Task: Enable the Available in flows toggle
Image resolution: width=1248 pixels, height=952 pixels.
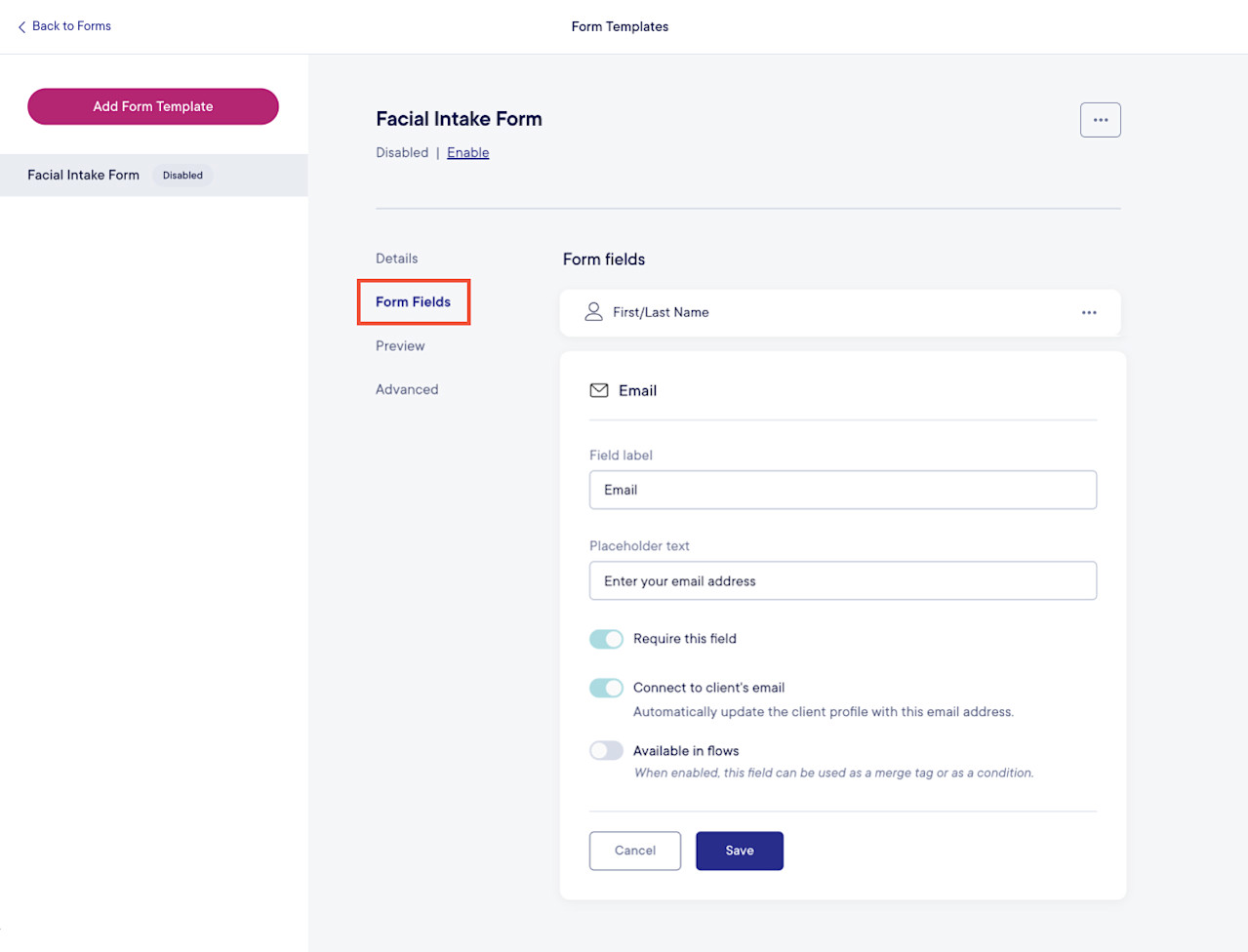Action: coord(606,750)
